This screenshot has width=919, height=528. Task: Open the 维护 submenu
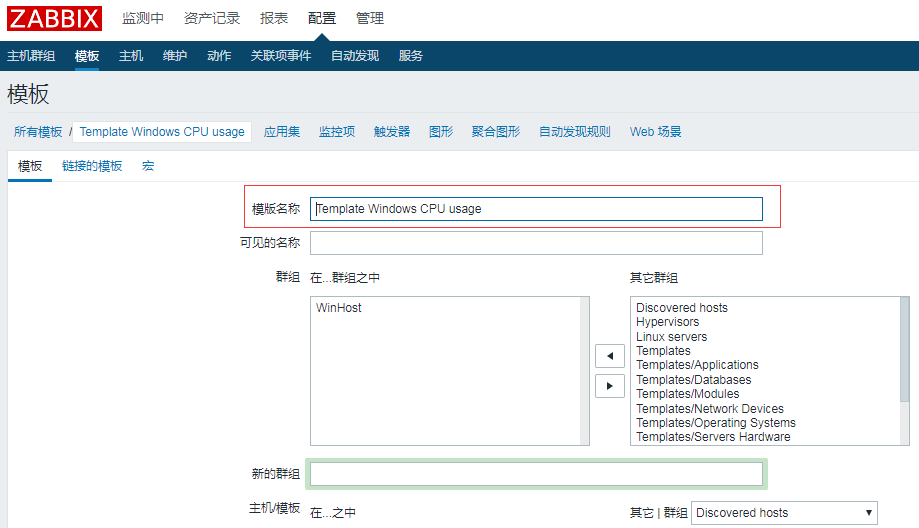coord(175,56)
